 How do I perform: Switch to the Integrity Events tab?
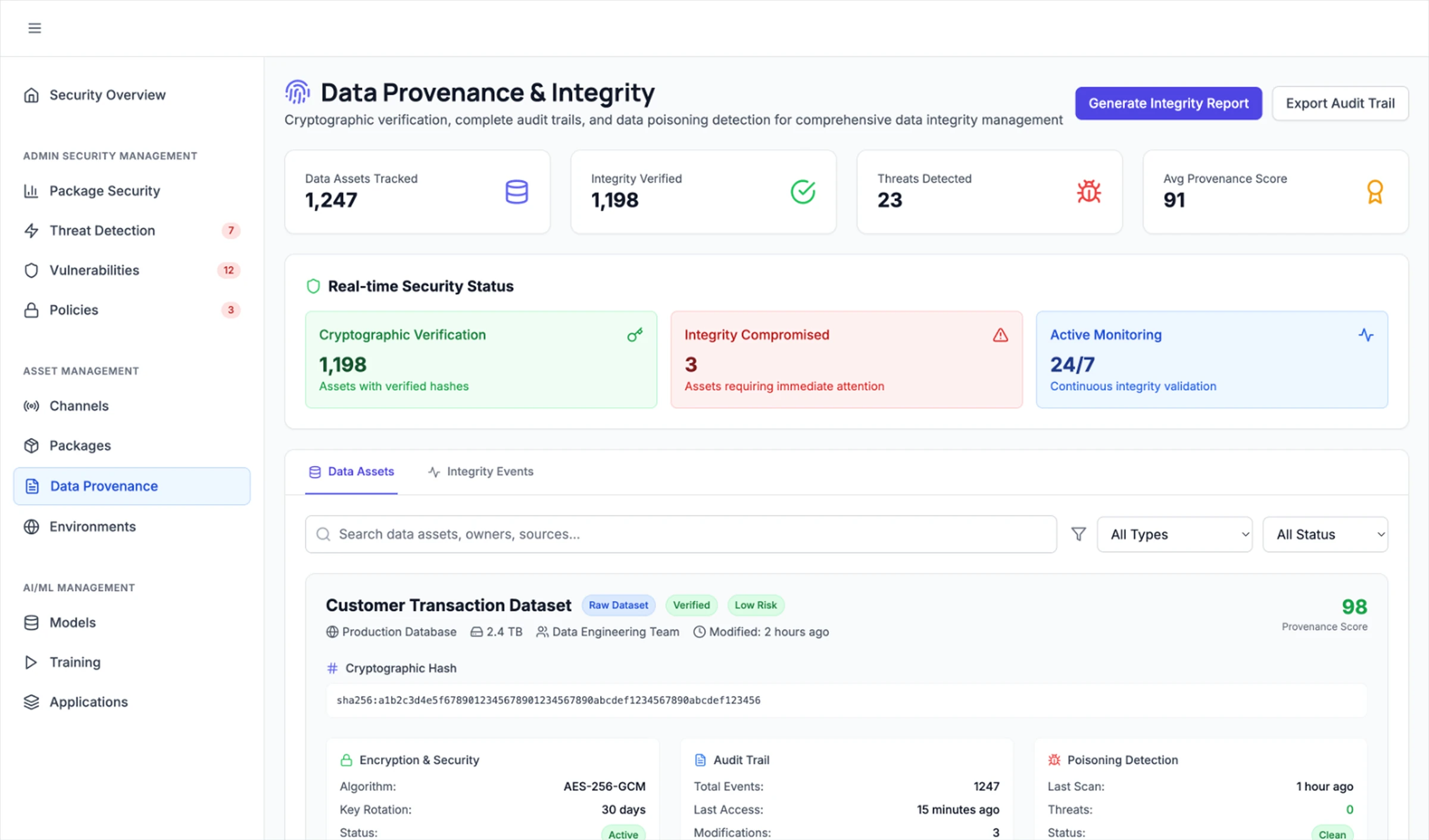(x=481, y=471)
